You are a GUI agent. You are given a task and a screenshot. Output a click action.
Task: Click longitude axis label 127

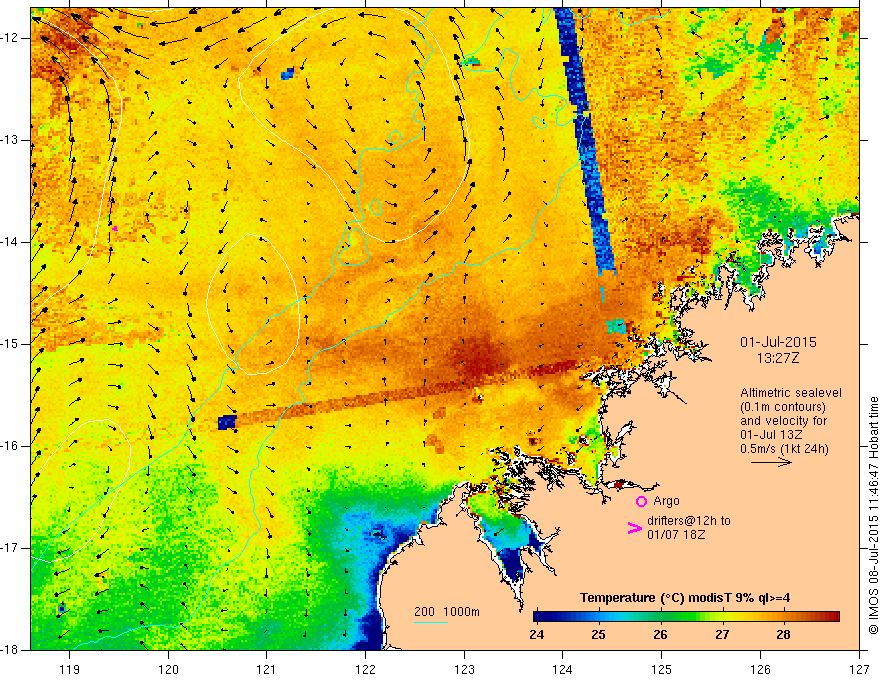859,669
